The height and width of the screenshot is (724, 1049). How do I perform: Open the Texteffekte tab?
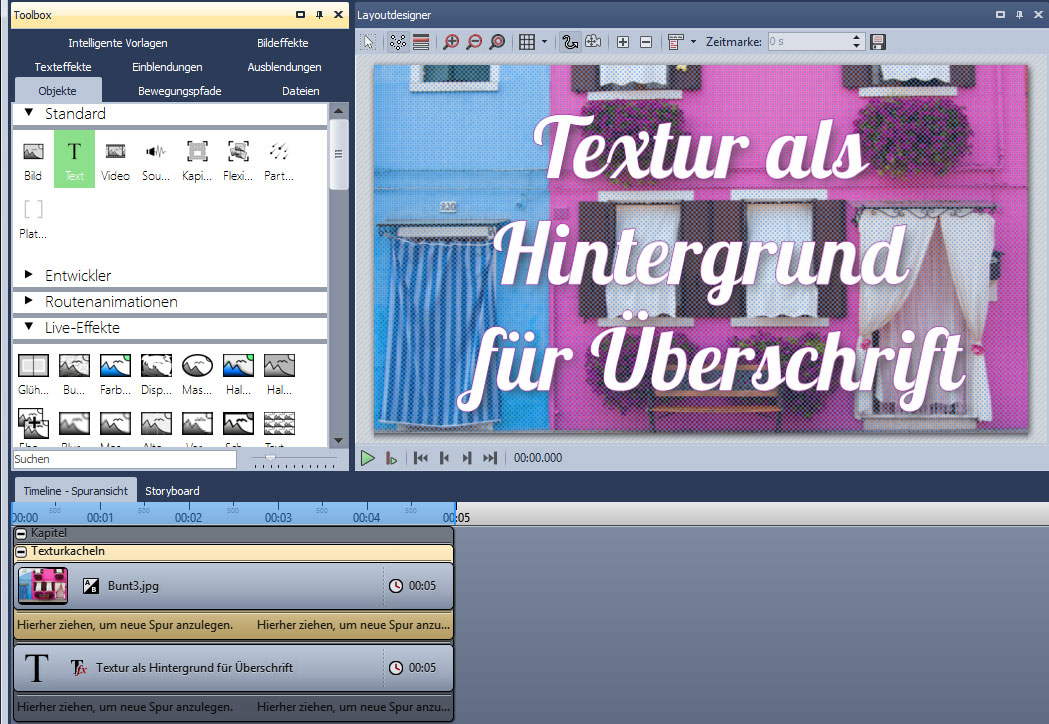coord(63,67)
